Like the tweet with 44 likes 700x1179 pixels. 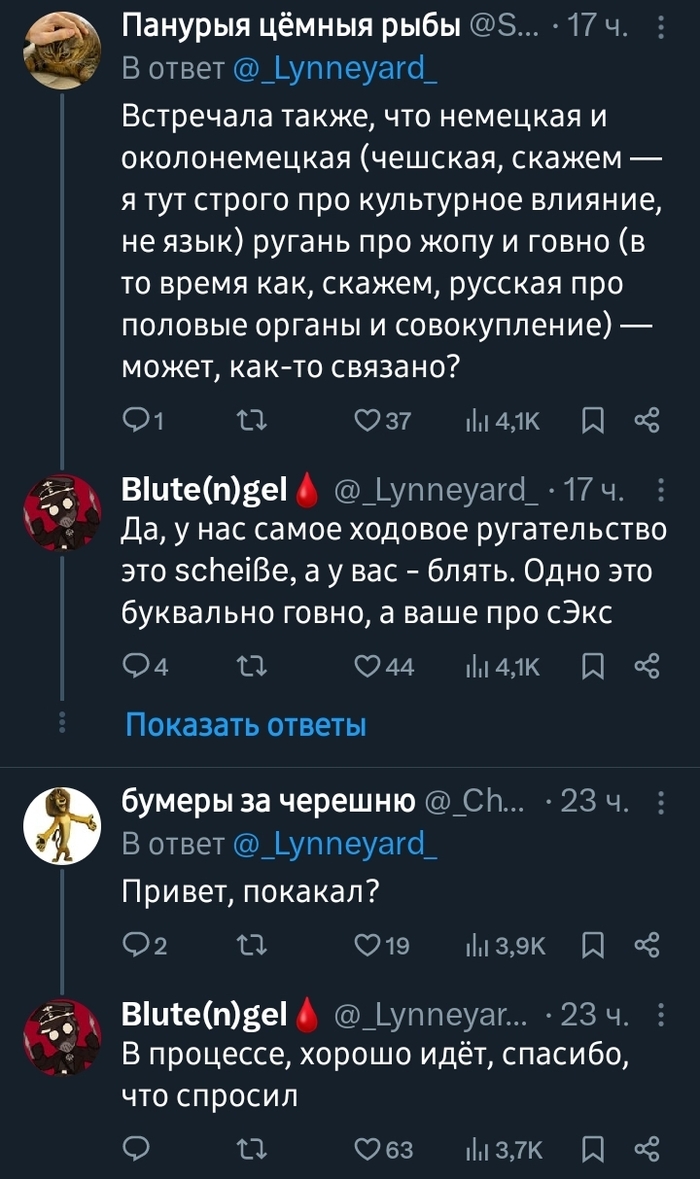[x=367, y=667]
